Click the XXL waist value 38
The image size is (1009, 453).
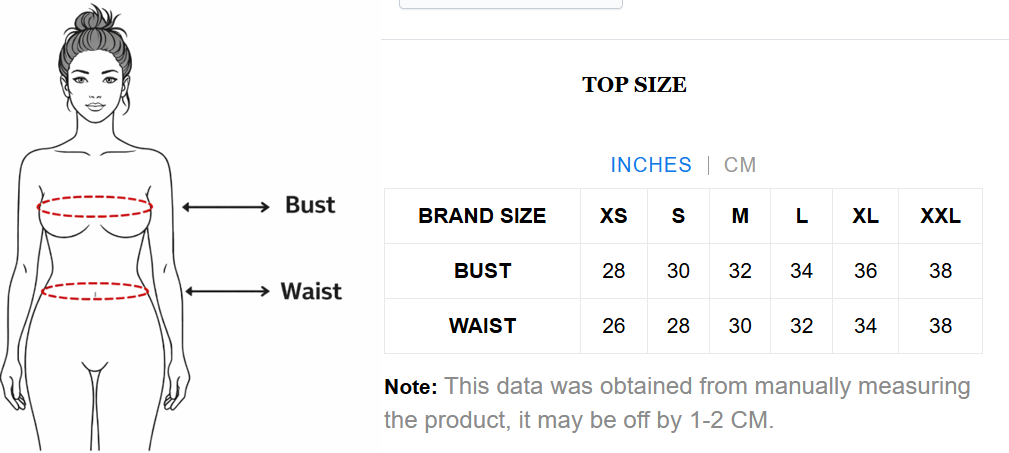point(940,326)
